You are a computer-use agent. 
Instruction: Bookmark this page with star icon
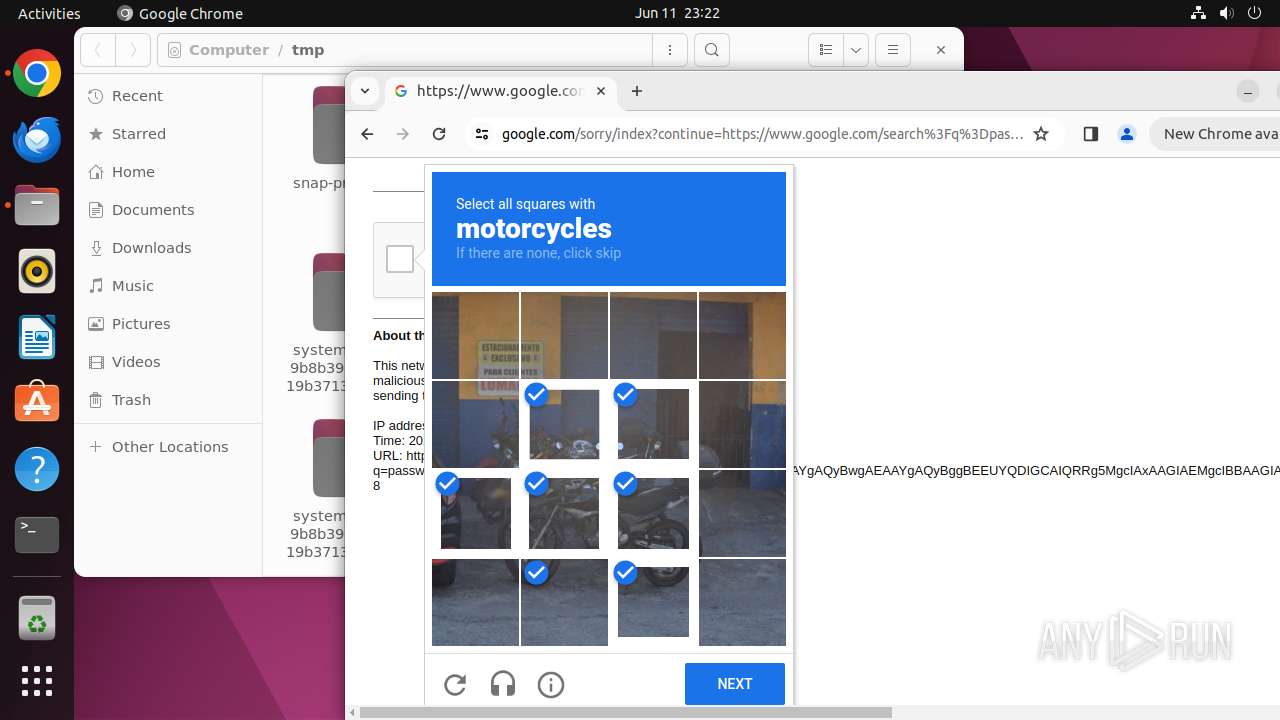pyautogui.click(x=1041, y=134)
